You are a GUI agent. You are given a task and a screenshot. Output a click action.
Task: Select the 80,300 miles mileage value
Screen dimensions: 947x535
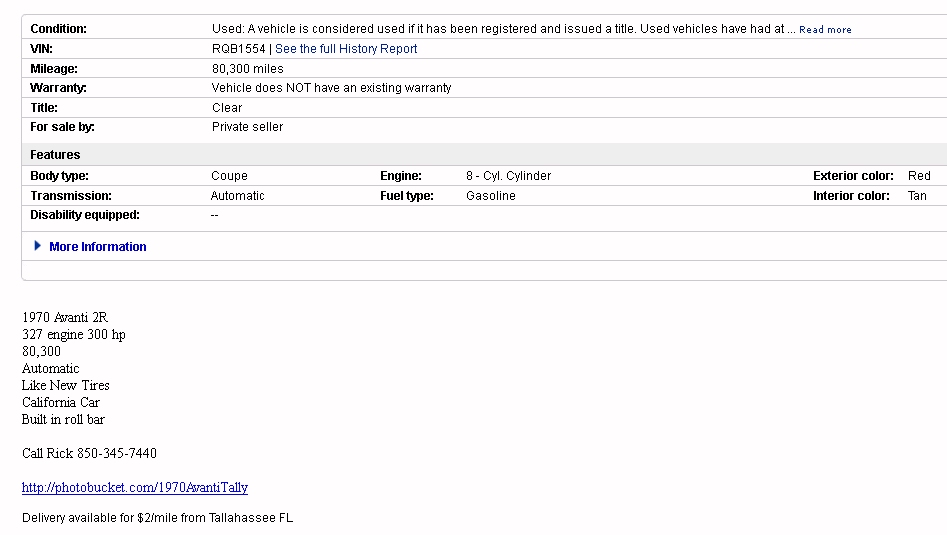247,69
